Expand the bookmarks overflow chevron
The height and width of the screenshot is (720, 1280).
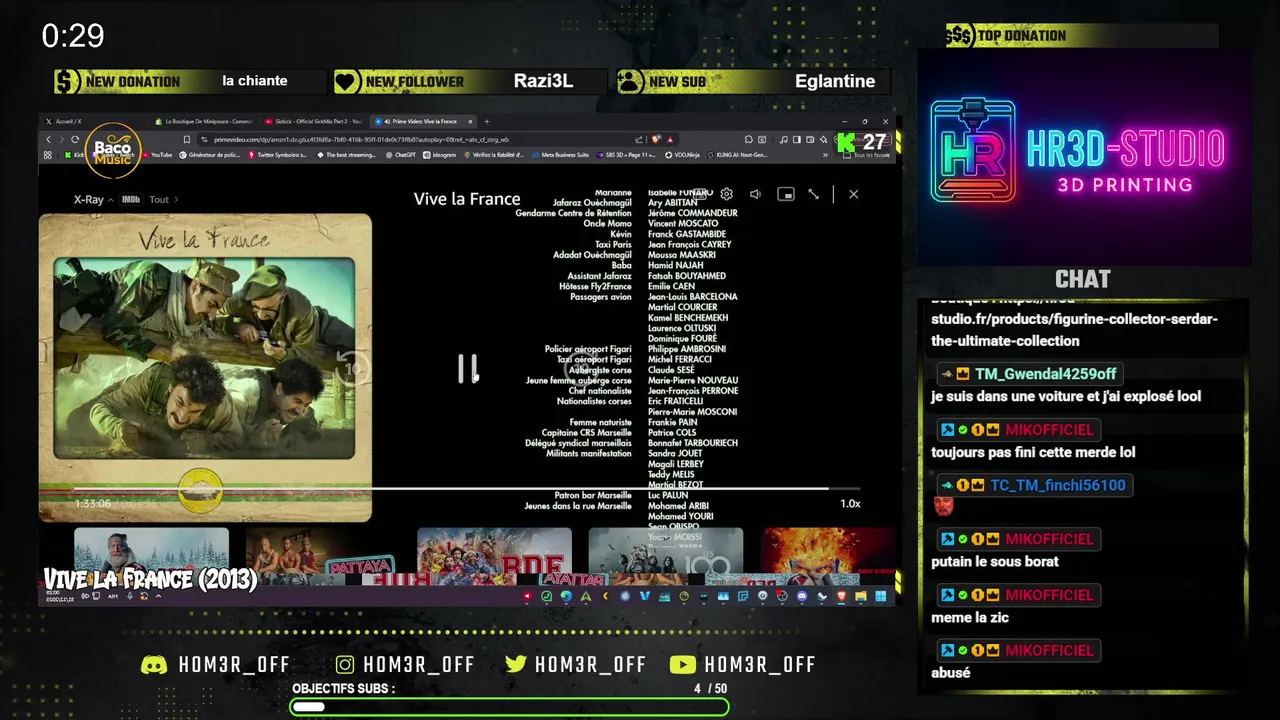point(825,155)
